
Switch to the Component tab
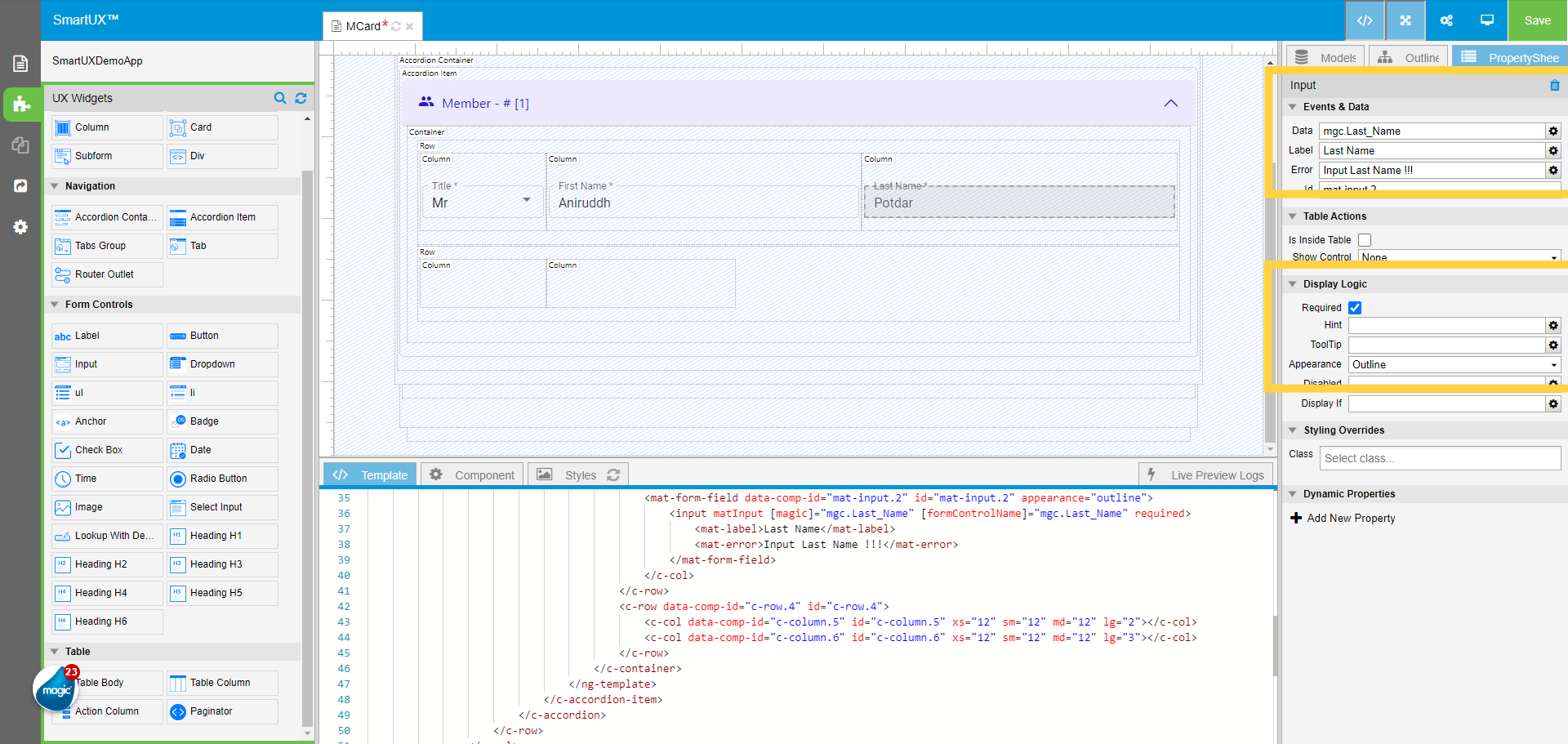click(x=471, y=474)
